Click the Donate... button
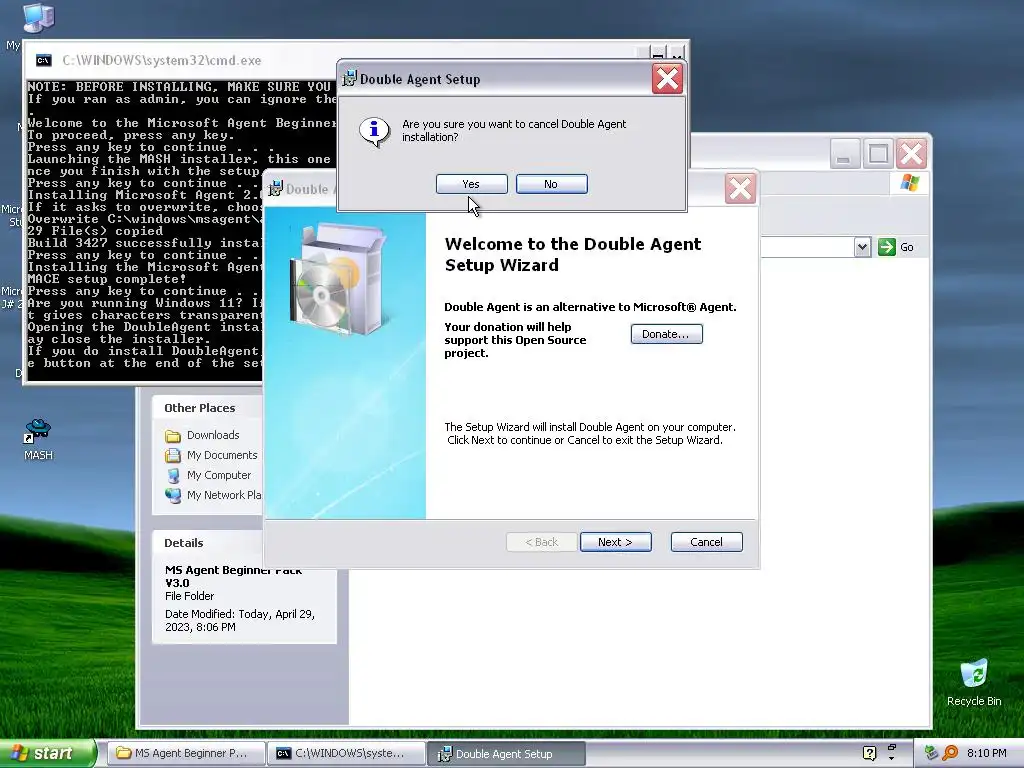This screenshot has height=768, width=1024. pyautogui.click(x=666, y=334)
